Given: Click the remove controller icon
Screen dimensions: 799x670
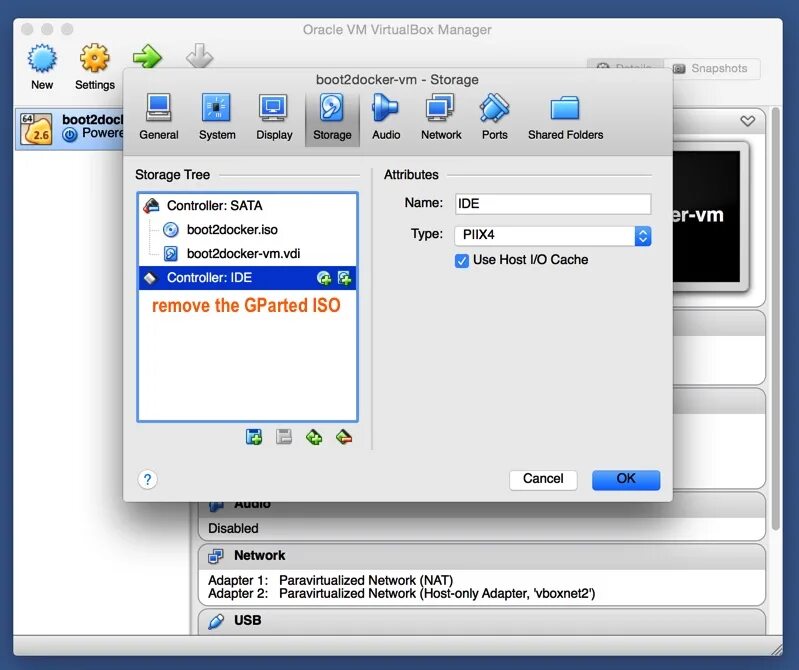Looking at the screenshot, I should click(x=284, y=437).
